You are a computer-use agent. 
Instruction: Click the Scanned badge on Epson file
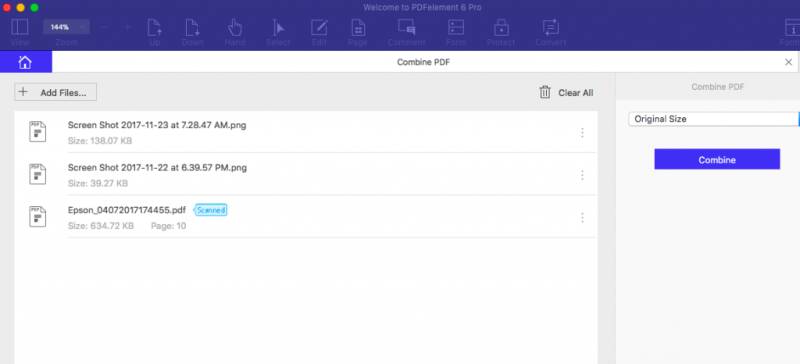[x=211, y=210]
